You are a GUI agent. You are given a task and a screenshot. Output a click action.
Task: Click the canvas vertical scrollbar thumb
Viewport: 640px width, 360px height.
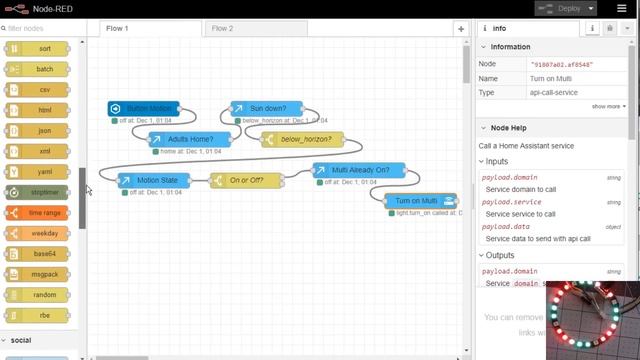coord(466,64)
